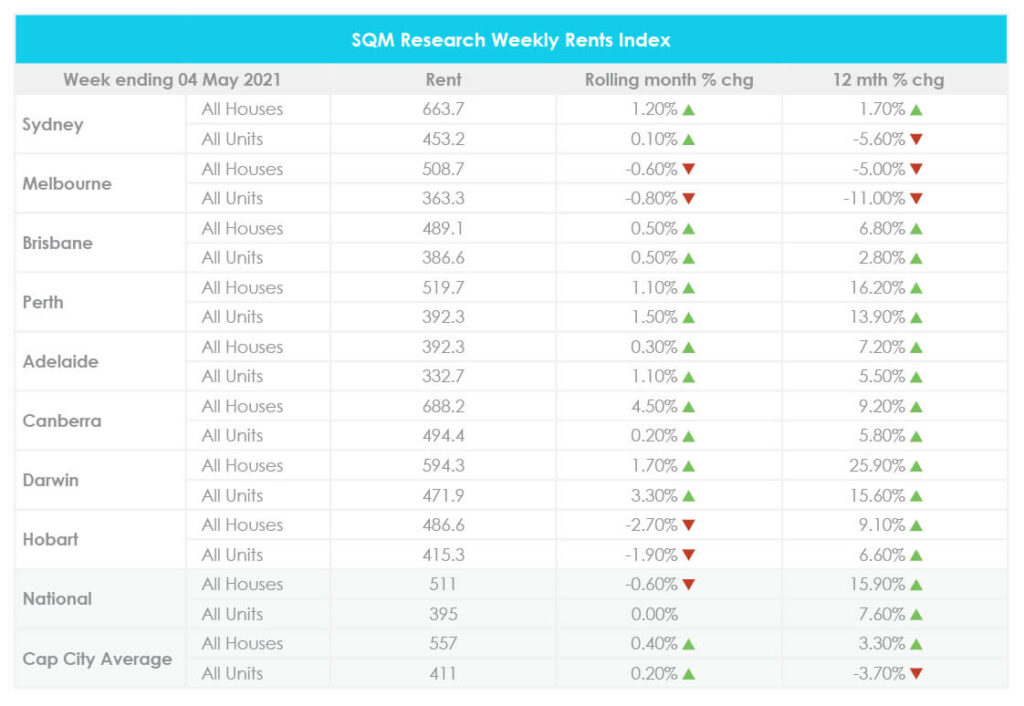Click the SQM Research Weekly Rents Index title
The width and height of the screenshot is (1024, 706).
(511, 40)
